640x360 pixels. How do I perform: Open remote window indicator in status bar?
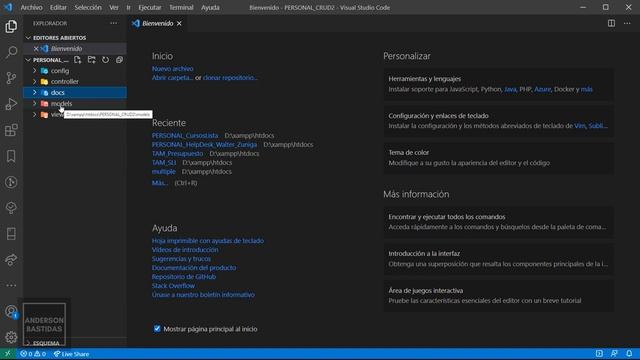8,354
